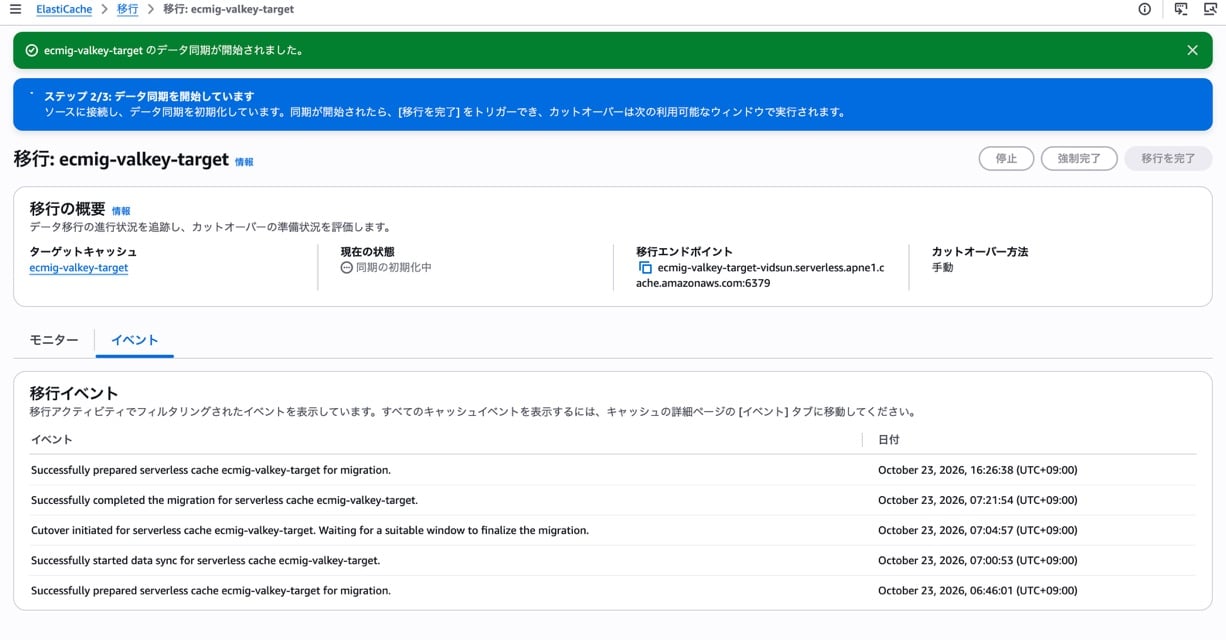This screenshot has height=640, width=1226.
Task: Open 情報 link beside the page title
Action: tap(244, 161)
